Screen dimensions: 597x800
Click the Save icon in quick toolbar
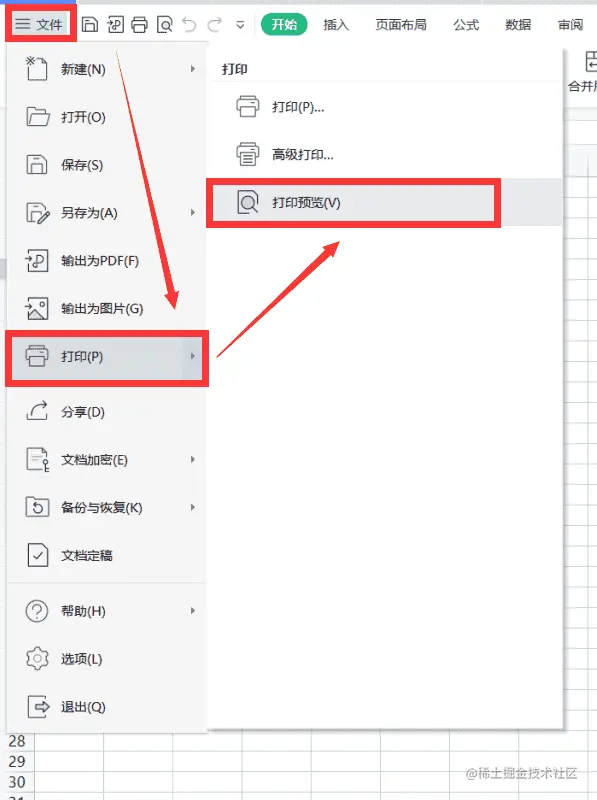click(90, 24)
